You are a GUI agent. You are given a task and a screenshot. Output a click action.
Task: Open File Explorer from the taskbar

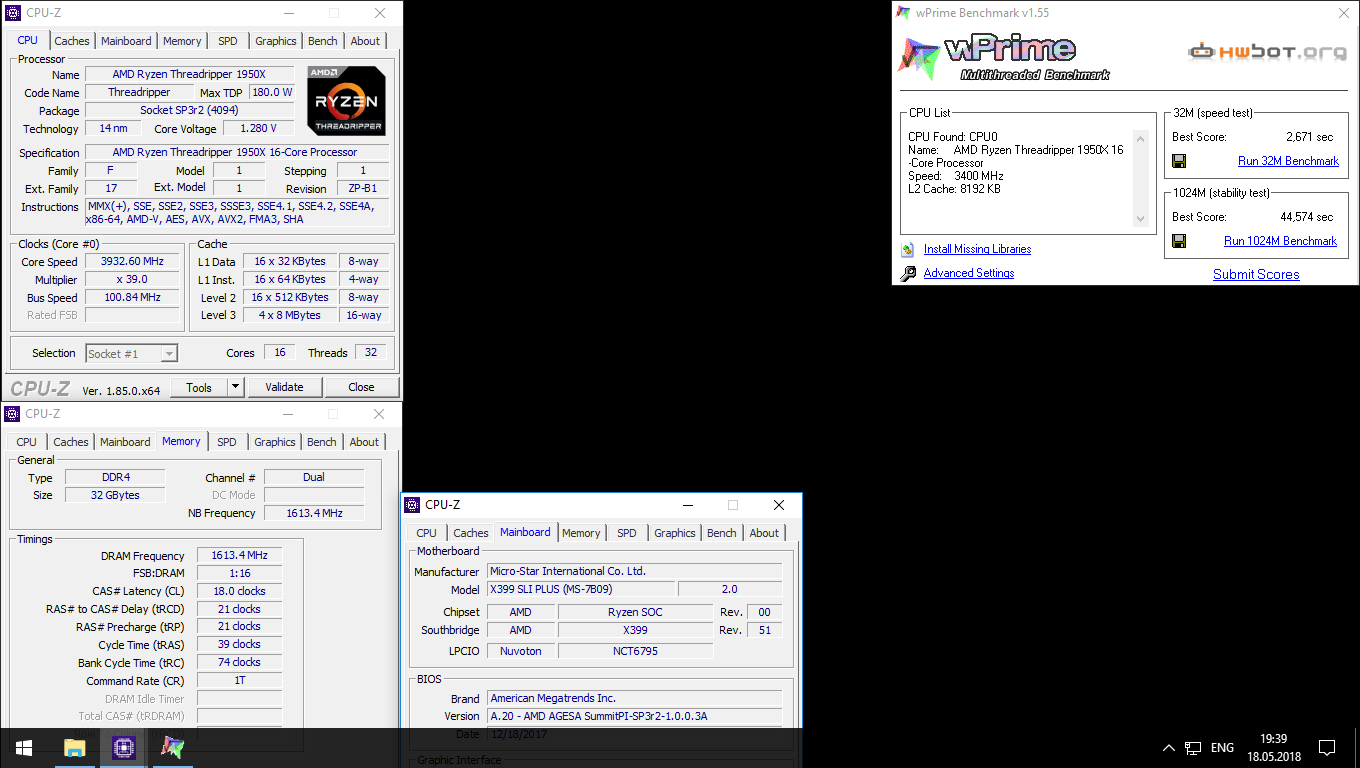pyautogui.click(x=74, y=747)
